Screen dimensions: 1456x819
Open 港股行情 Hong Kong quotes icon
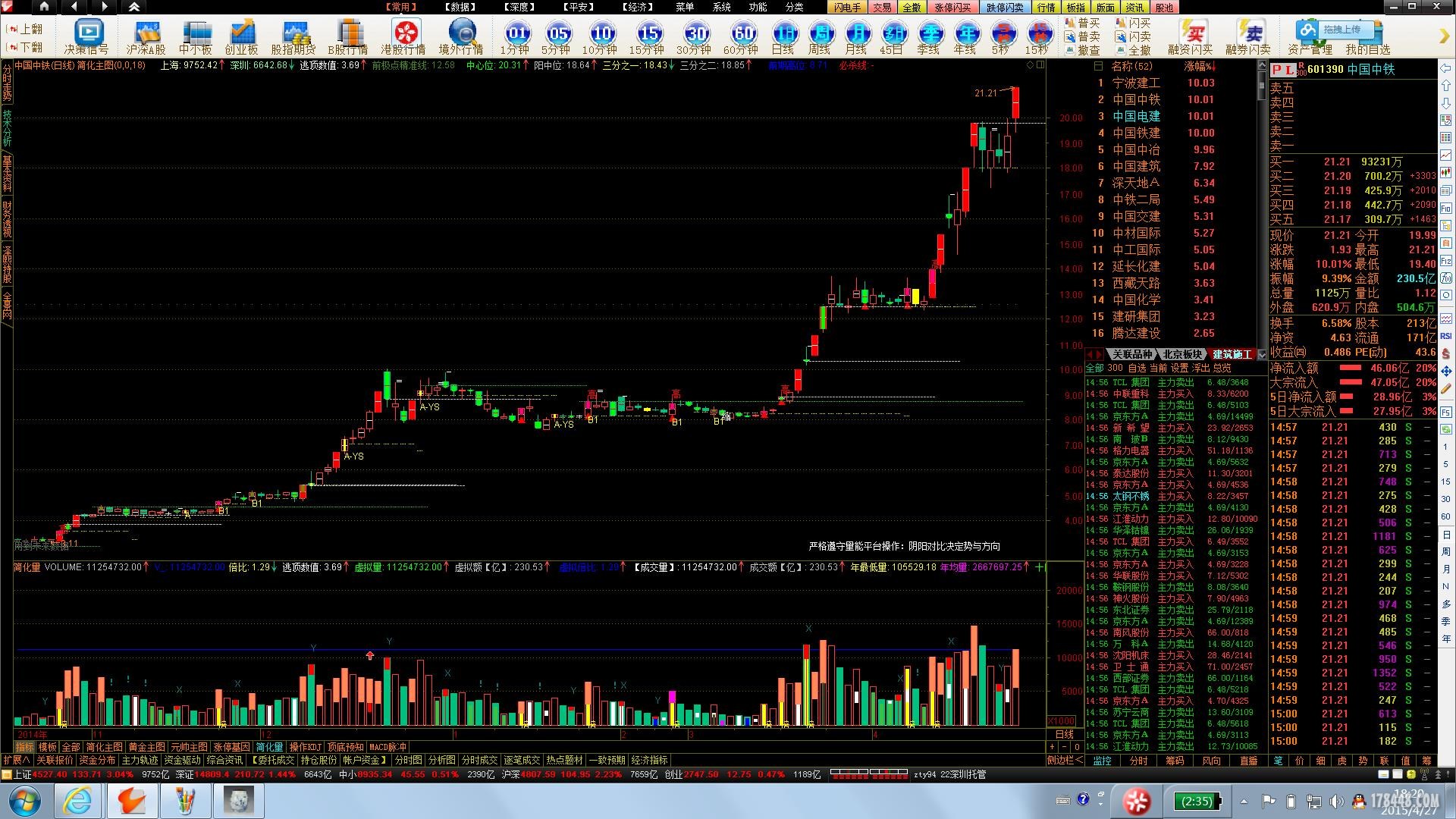(403, 37)
